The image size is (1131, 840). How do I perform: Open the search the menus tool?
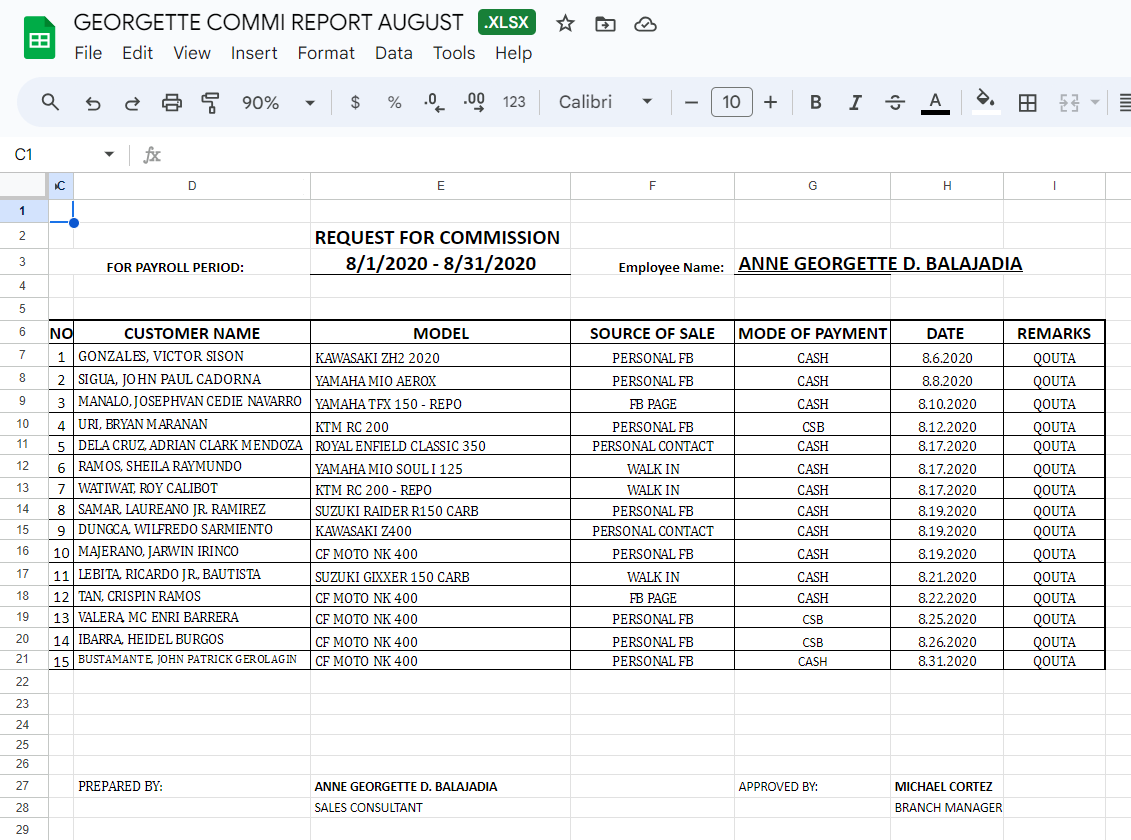coord(50,102)
